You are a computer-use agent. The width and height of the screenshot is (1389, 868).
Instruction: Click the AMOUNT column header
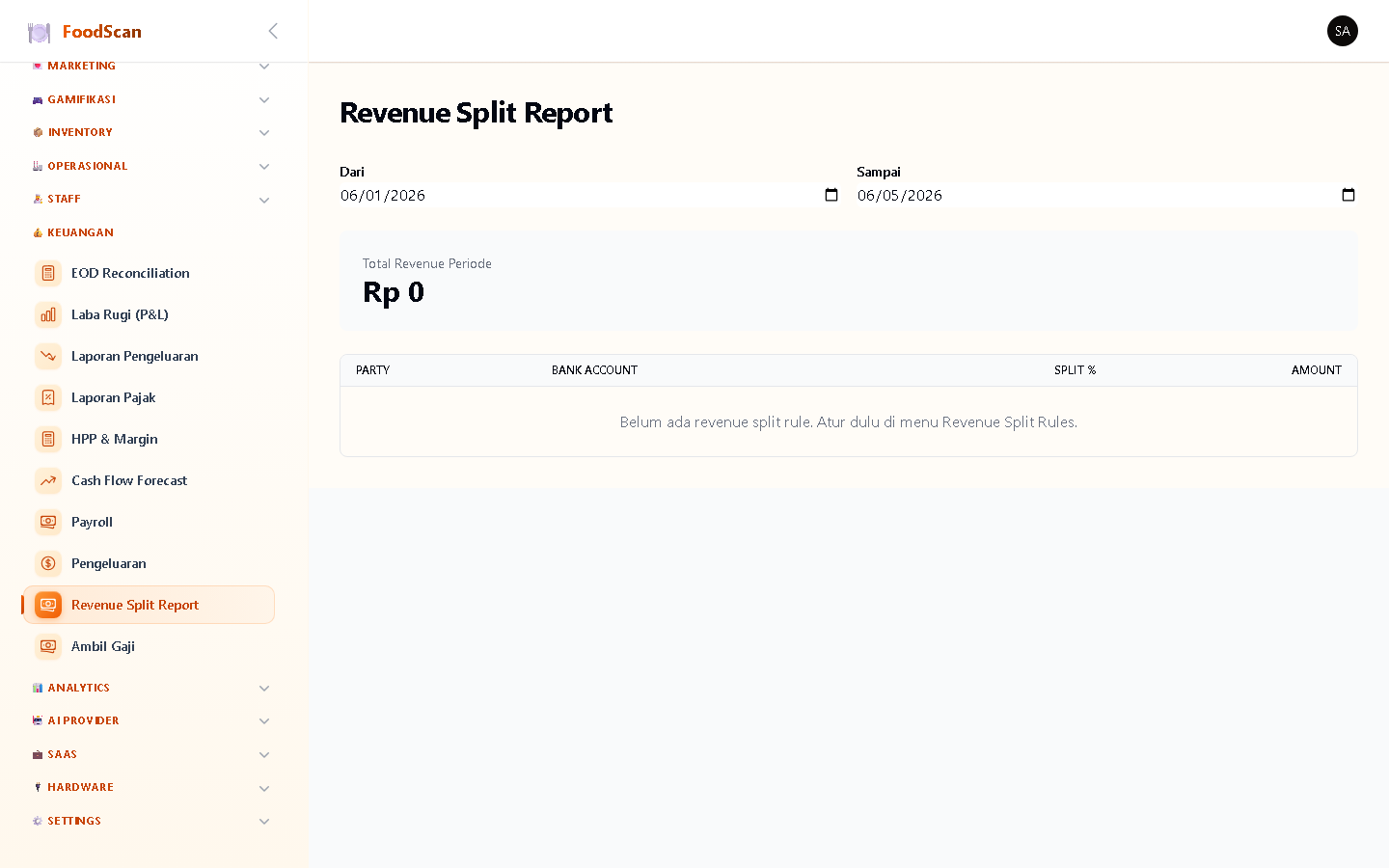[x=1317, y=370]
